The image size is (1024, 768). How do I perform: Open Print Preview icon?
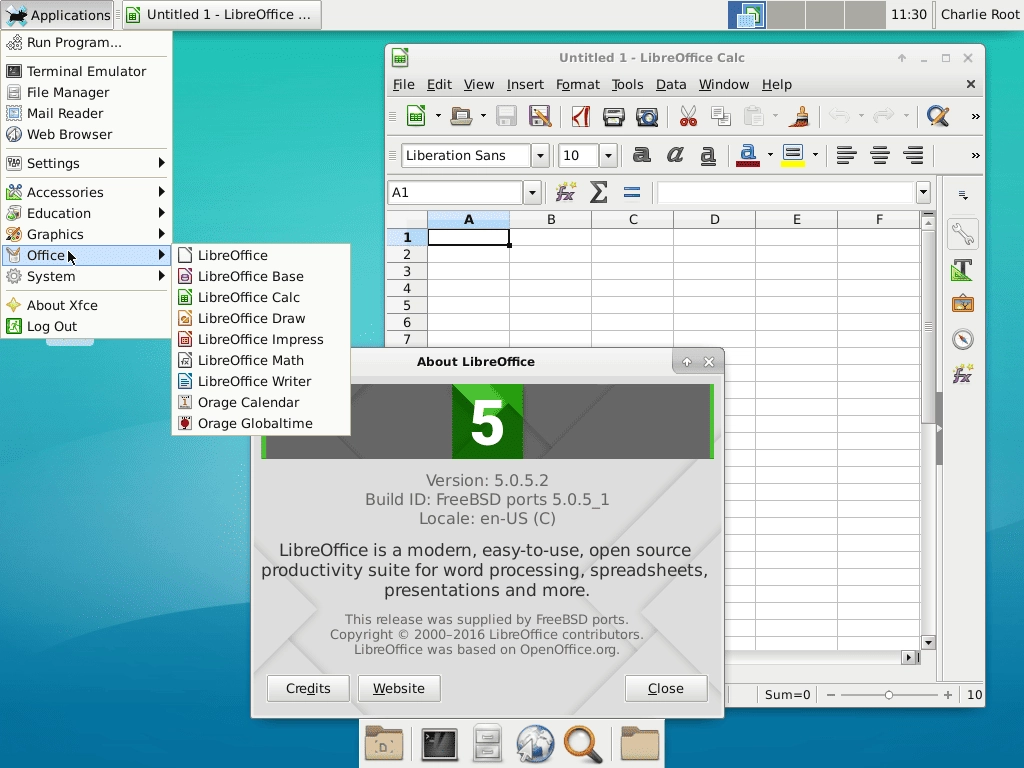point(647,116)
